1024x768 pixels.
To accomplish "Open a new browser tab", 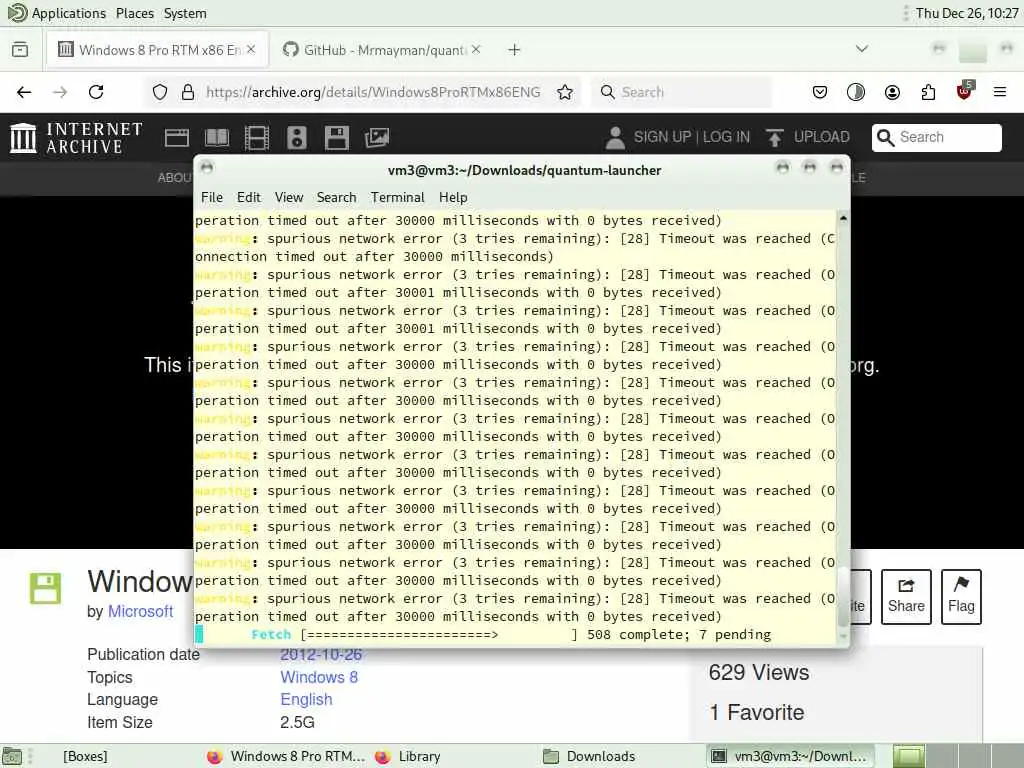I will click(514, 50).
